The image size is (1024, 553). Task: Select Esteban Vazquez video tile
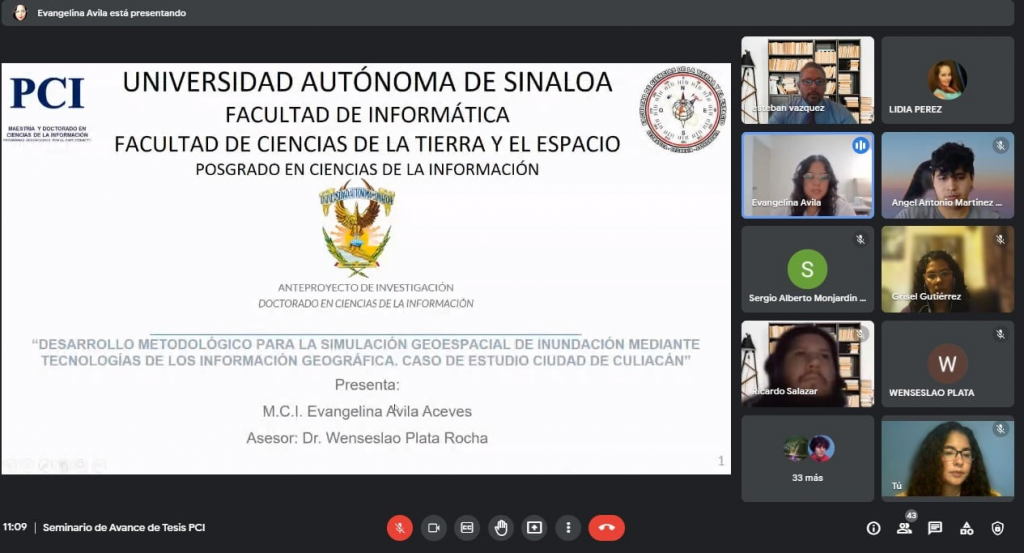(x=807, y=80)
